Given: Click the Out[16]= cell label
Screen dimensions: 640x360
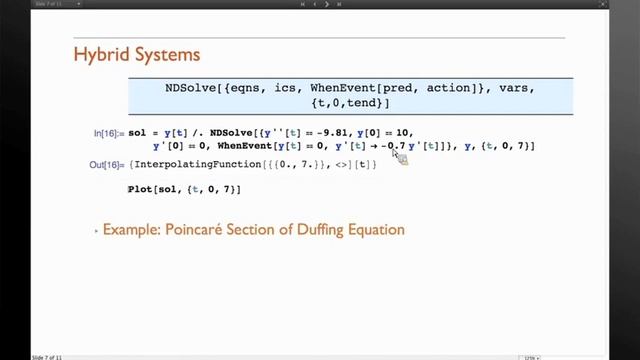Looking at the screenshot, I should (107, 164).
